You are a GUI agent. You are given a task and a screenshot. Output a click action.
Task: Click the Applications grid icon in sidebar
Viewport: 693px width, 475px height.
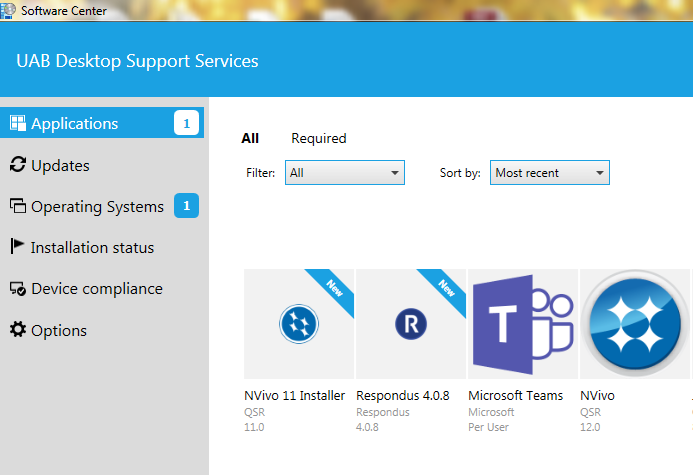(17, 124)
